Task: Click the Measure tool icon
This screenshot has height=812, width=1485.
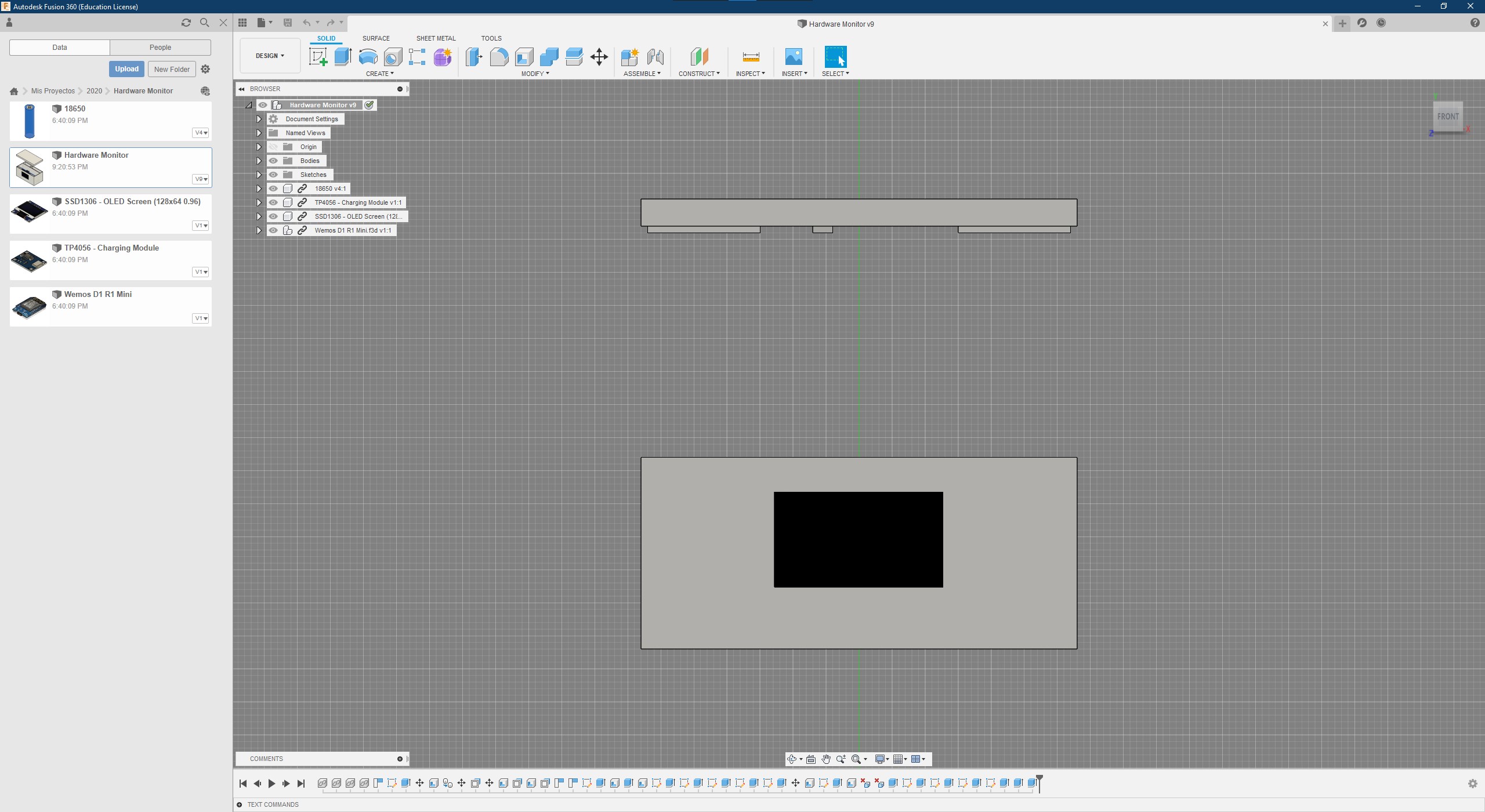Action: coord(751,57)
